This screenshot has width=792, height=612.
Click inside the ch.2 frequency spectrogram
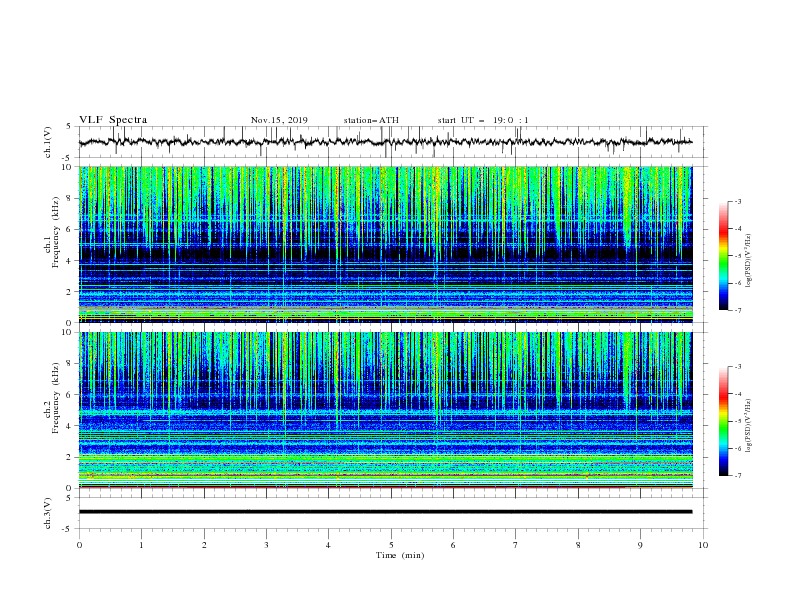[385, 410]
